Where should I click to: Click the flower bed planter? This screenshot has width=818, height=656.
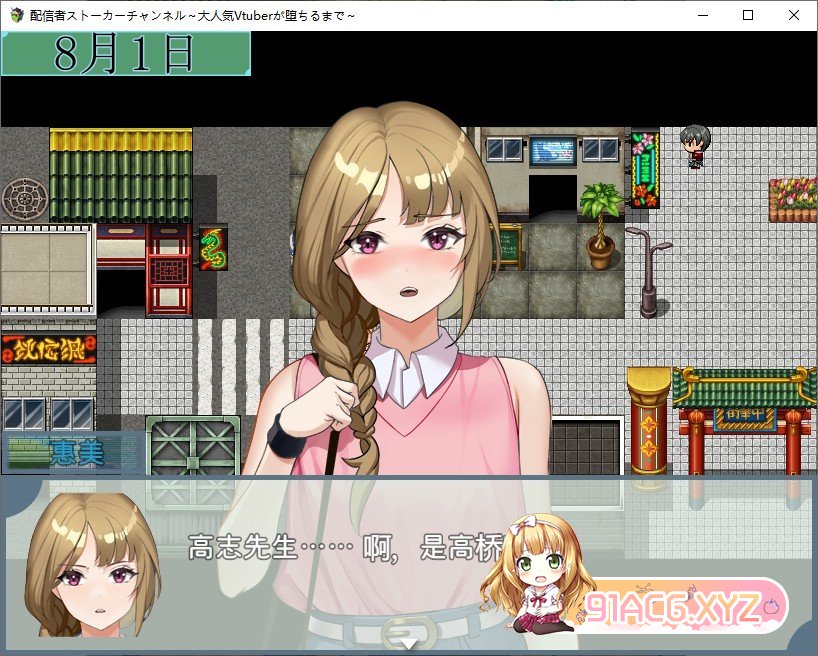click(x=792, y=200)
